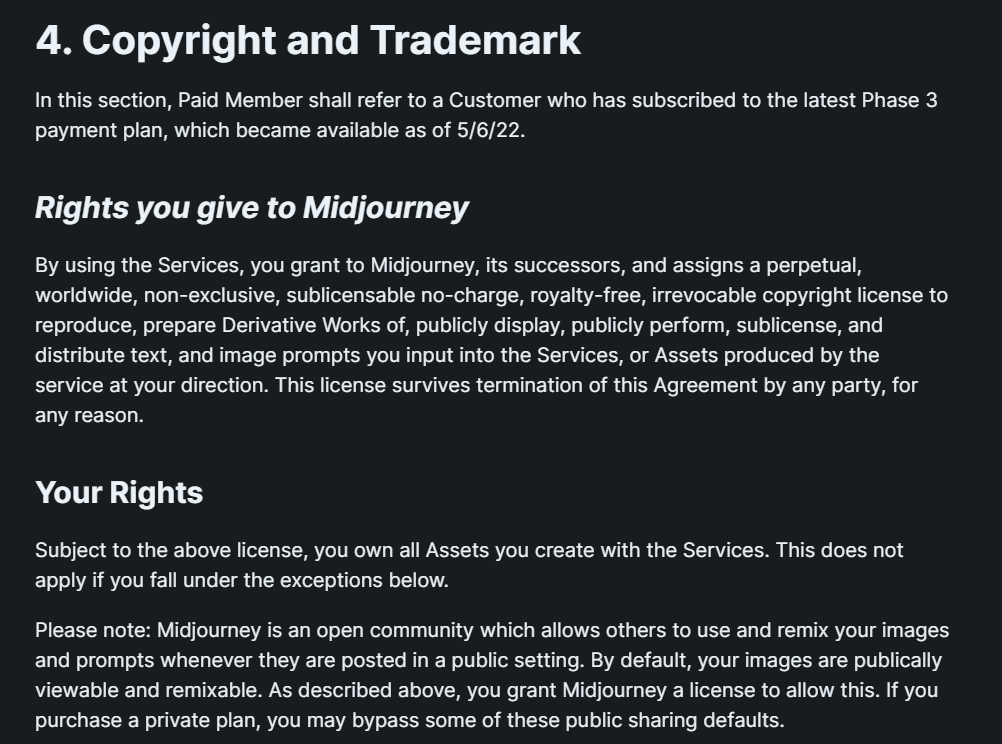Click the date '5/6/22' in the intro

click(489, 130)
